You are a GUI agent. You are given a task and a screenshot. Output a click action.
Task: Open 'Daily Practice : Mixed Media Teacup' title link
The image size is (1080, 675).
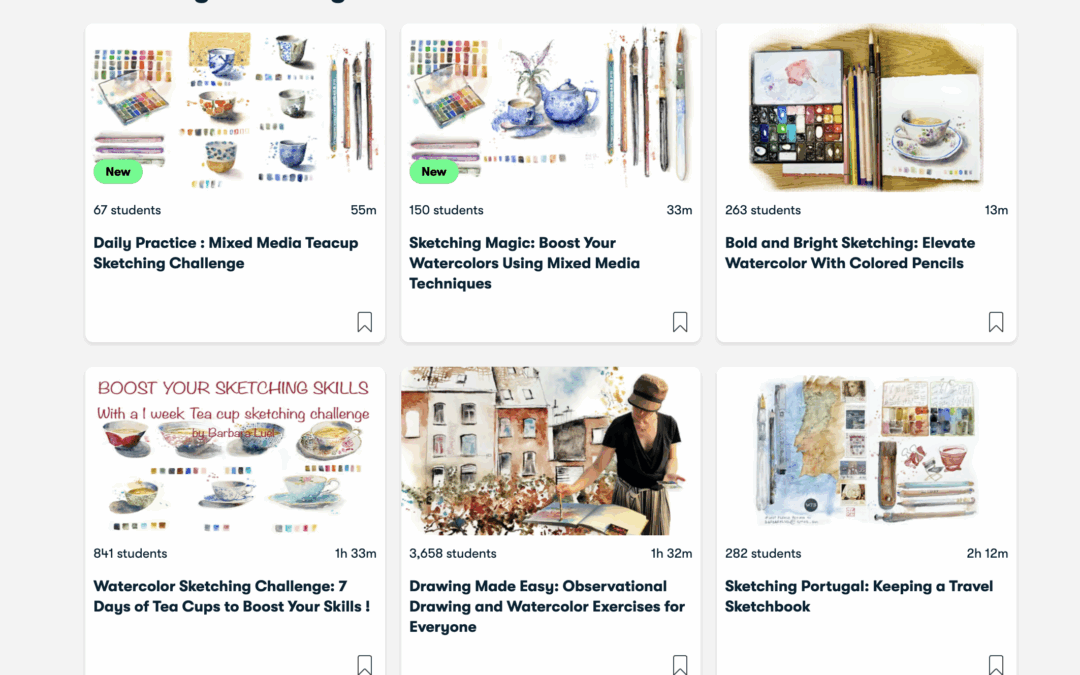[x=226, y=253]
